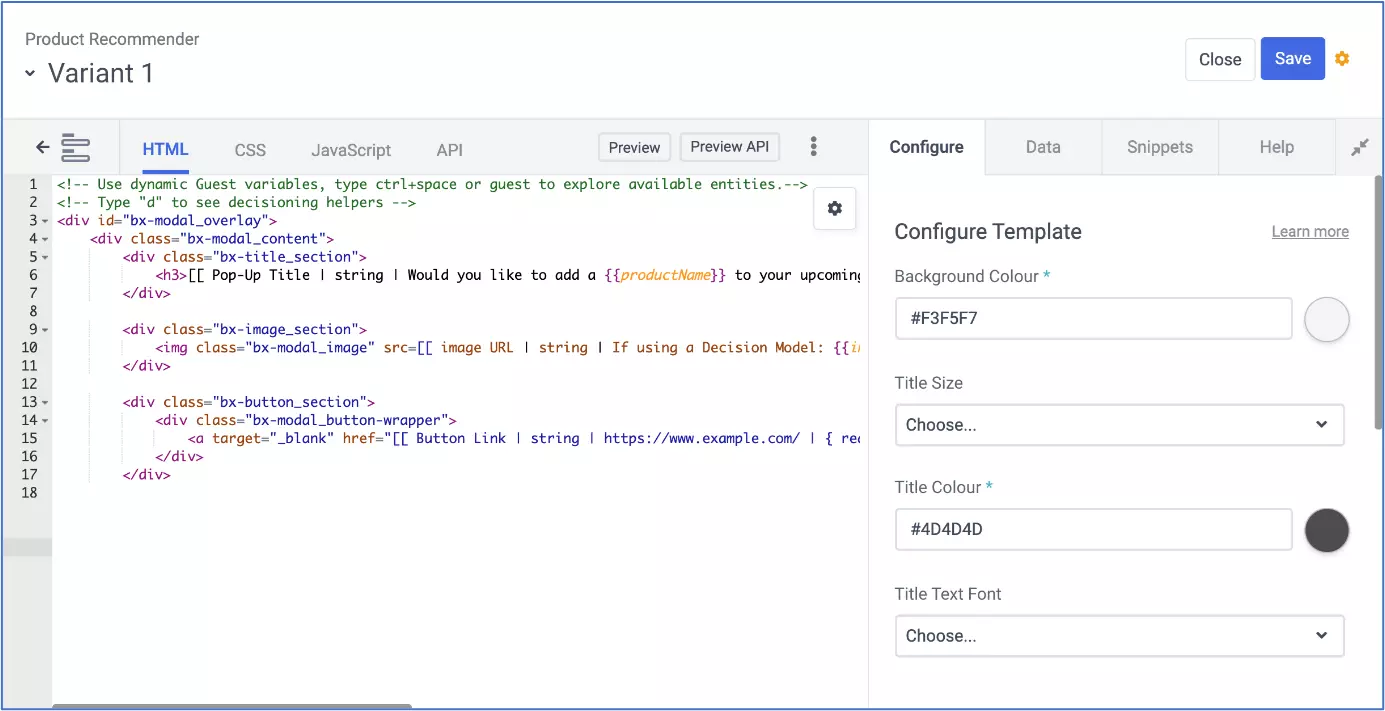Open the Title Size dropdown
Screen dimensions: 1385x711
point(1119,425)
